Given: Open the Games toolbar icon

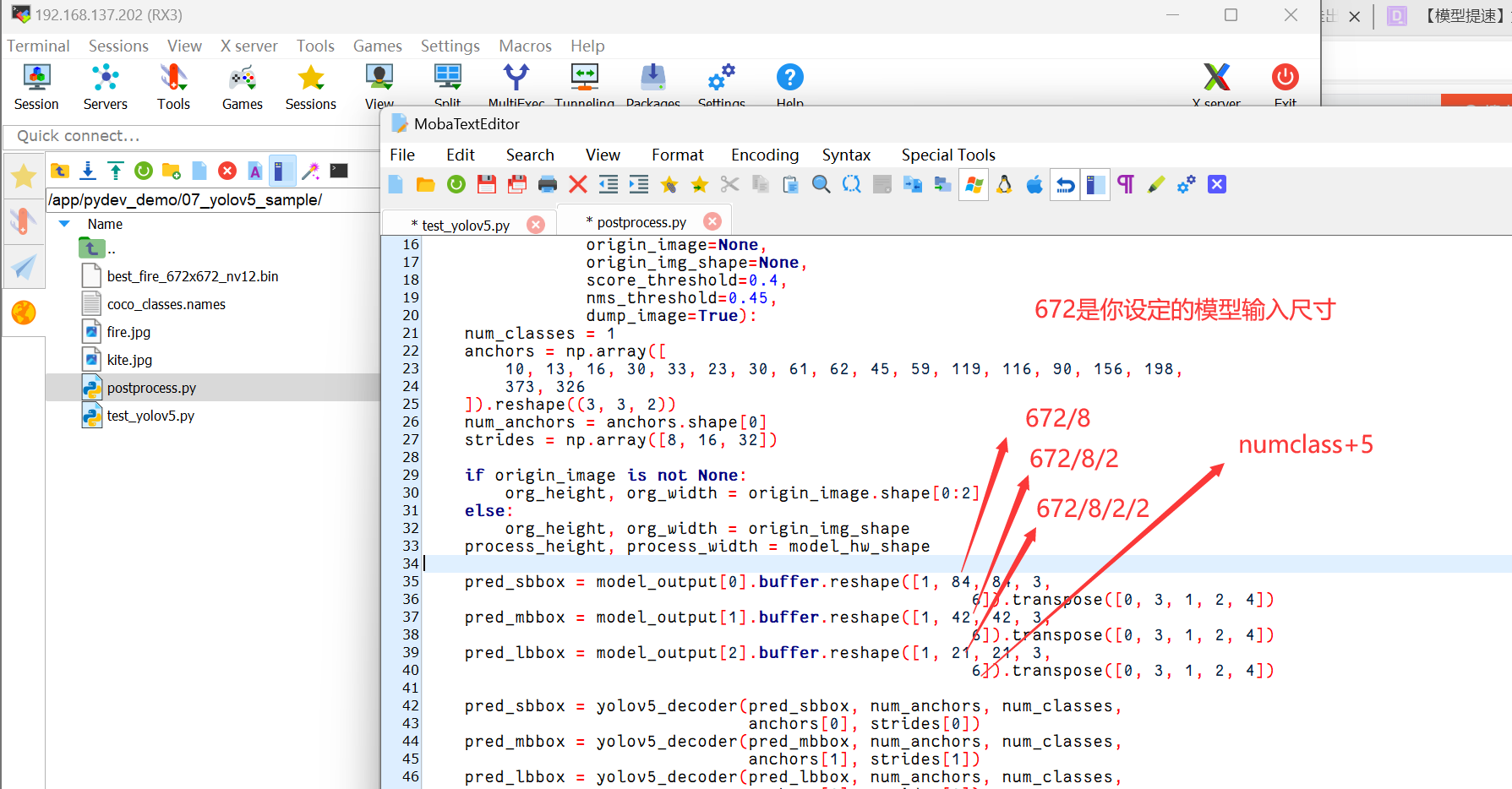Looking at the screenshot, I should [x=243, y=87].
